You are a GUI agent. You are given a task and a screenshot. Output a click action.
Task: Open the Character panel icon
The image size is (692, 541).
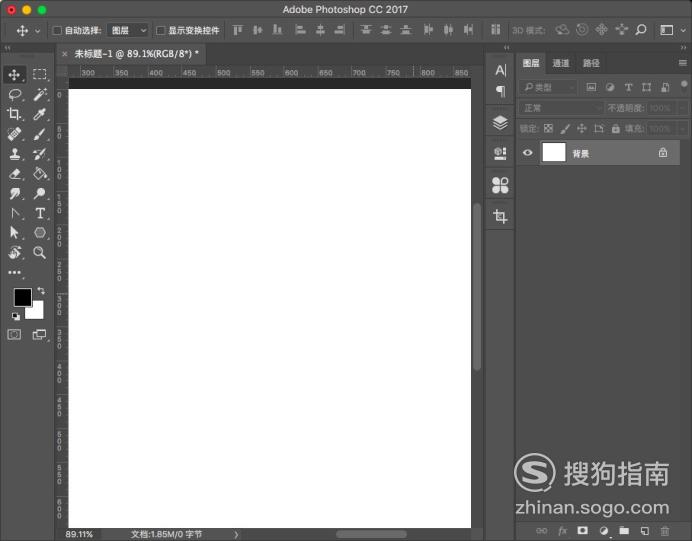[500, 71]
